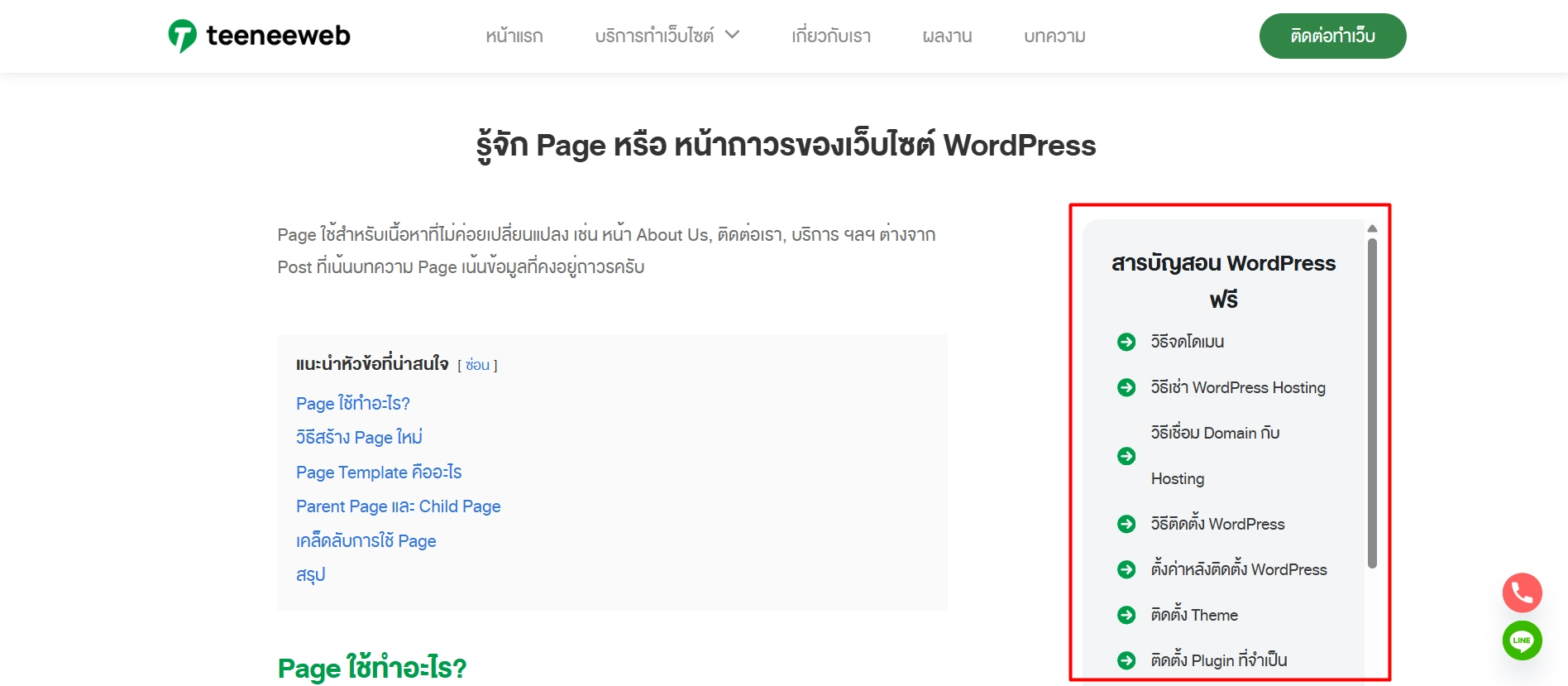Image resolution: width=1568 pixels, height=686 pixels.
Task: Jump to Page Template คืออะไร link
Action: tap(379, 472)
